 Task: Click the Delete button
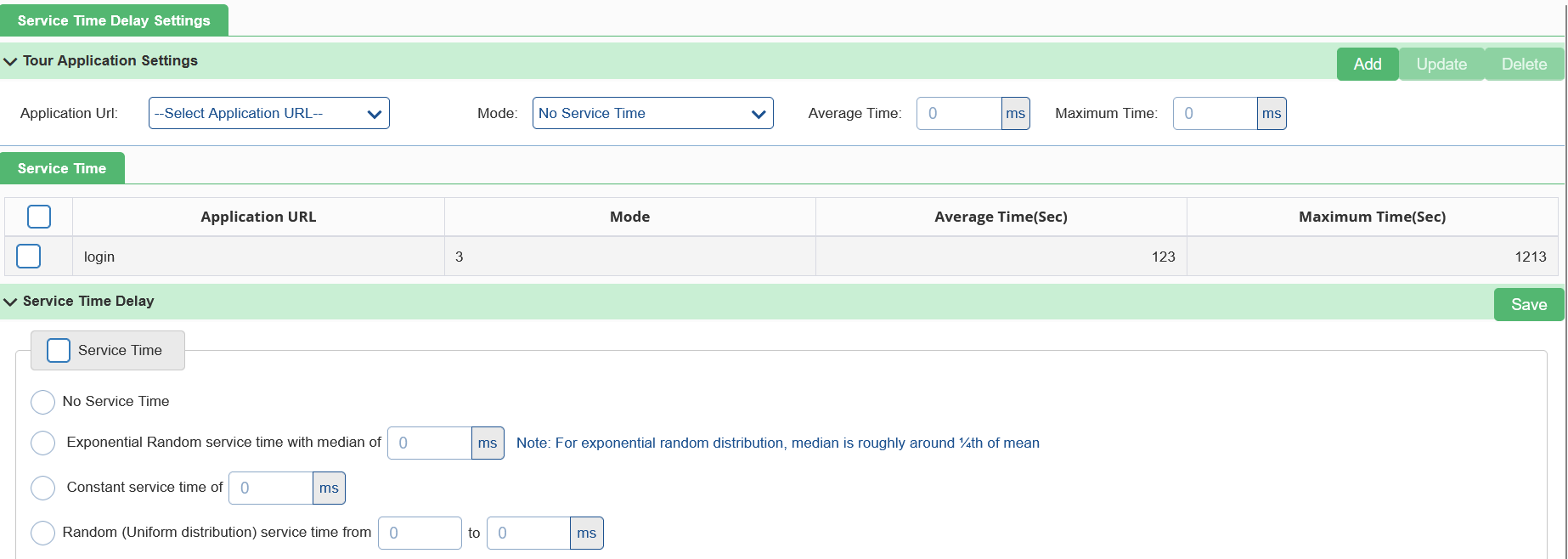[x=1524, y=65]
